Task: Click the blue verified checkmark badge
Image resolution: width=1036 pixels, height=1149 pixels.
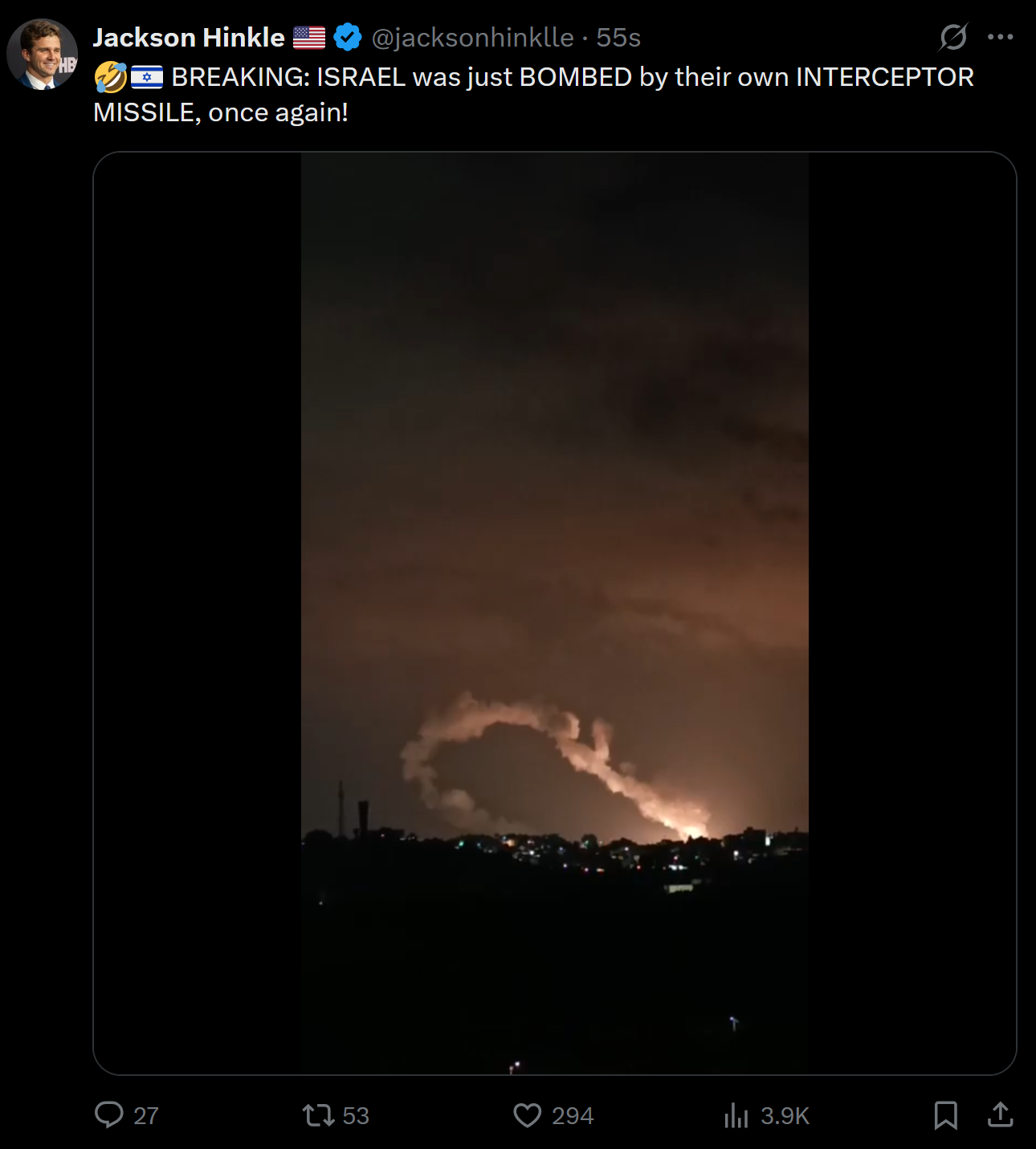Action: pos(348,37)
